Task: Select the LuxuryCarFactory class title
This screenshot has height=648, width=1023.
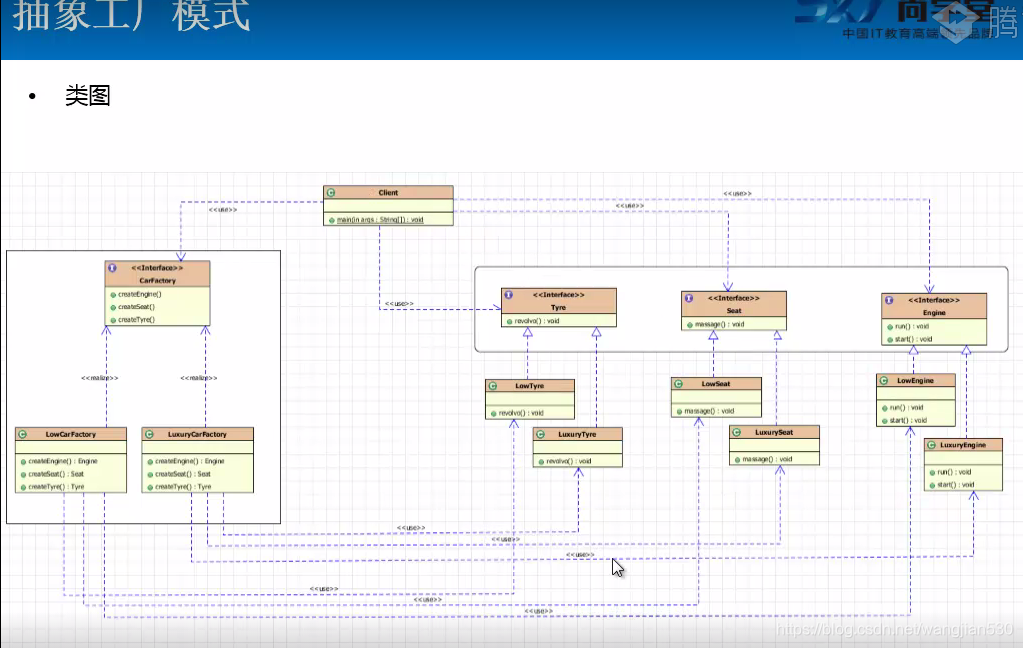Action: tap(197, 434)
